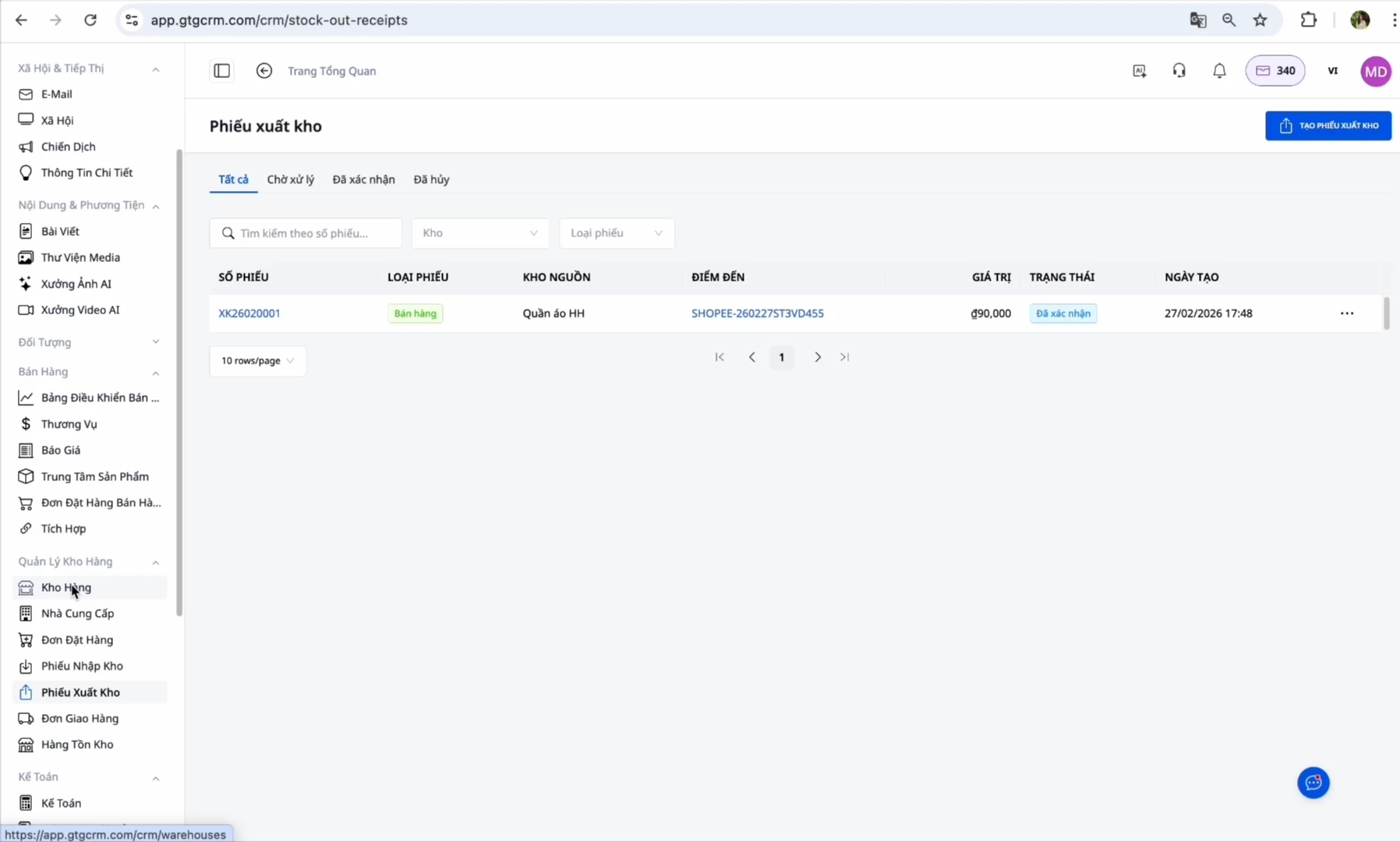Screen dimensions: 1400x842
Task: Switch to the Chờ xử lý tab
Action: [290, 179]
